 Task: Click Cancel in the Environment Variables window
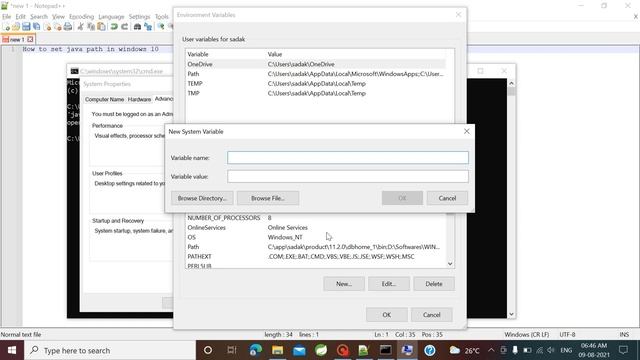coord(431,315)
